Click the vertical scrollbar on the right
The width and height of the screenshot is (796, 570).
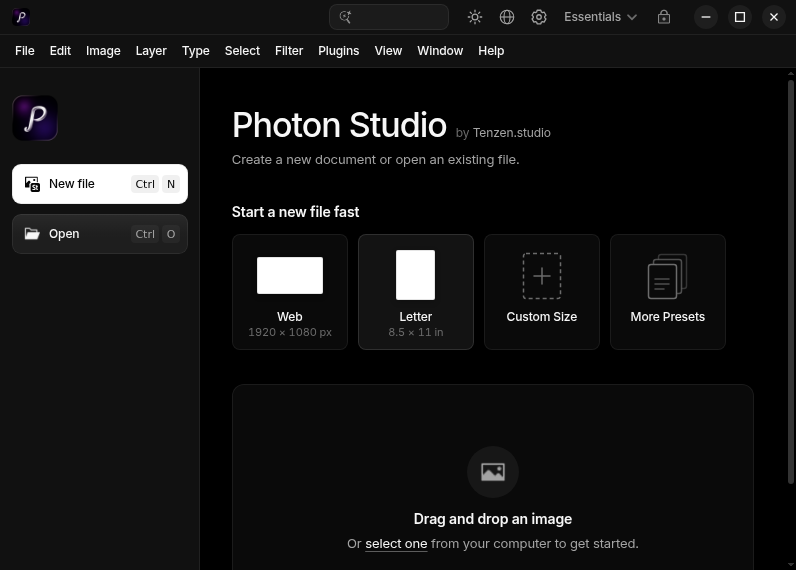[x=791, y=282]
